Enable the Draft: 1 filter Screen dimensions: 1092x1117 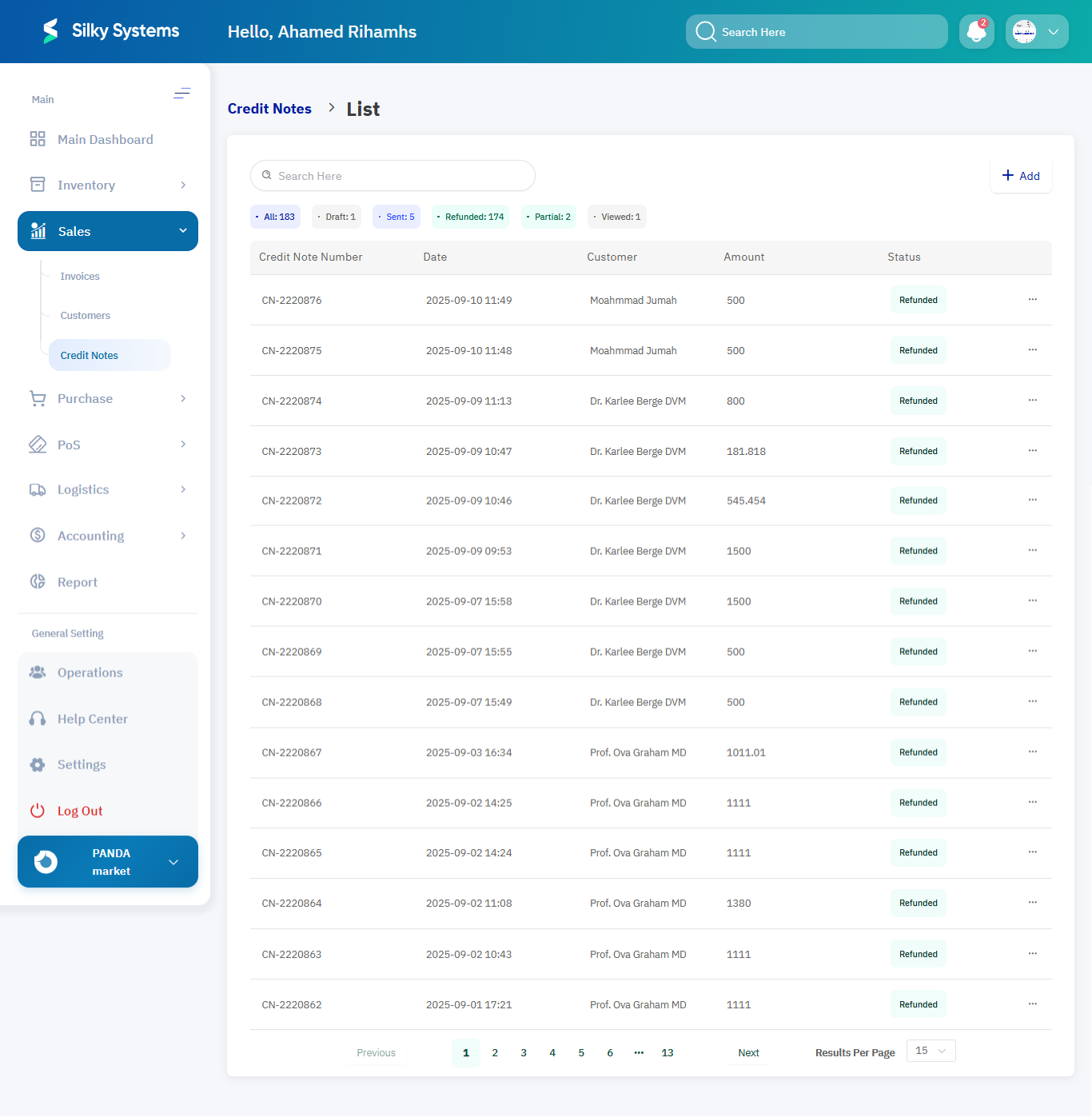click(336, 216)
